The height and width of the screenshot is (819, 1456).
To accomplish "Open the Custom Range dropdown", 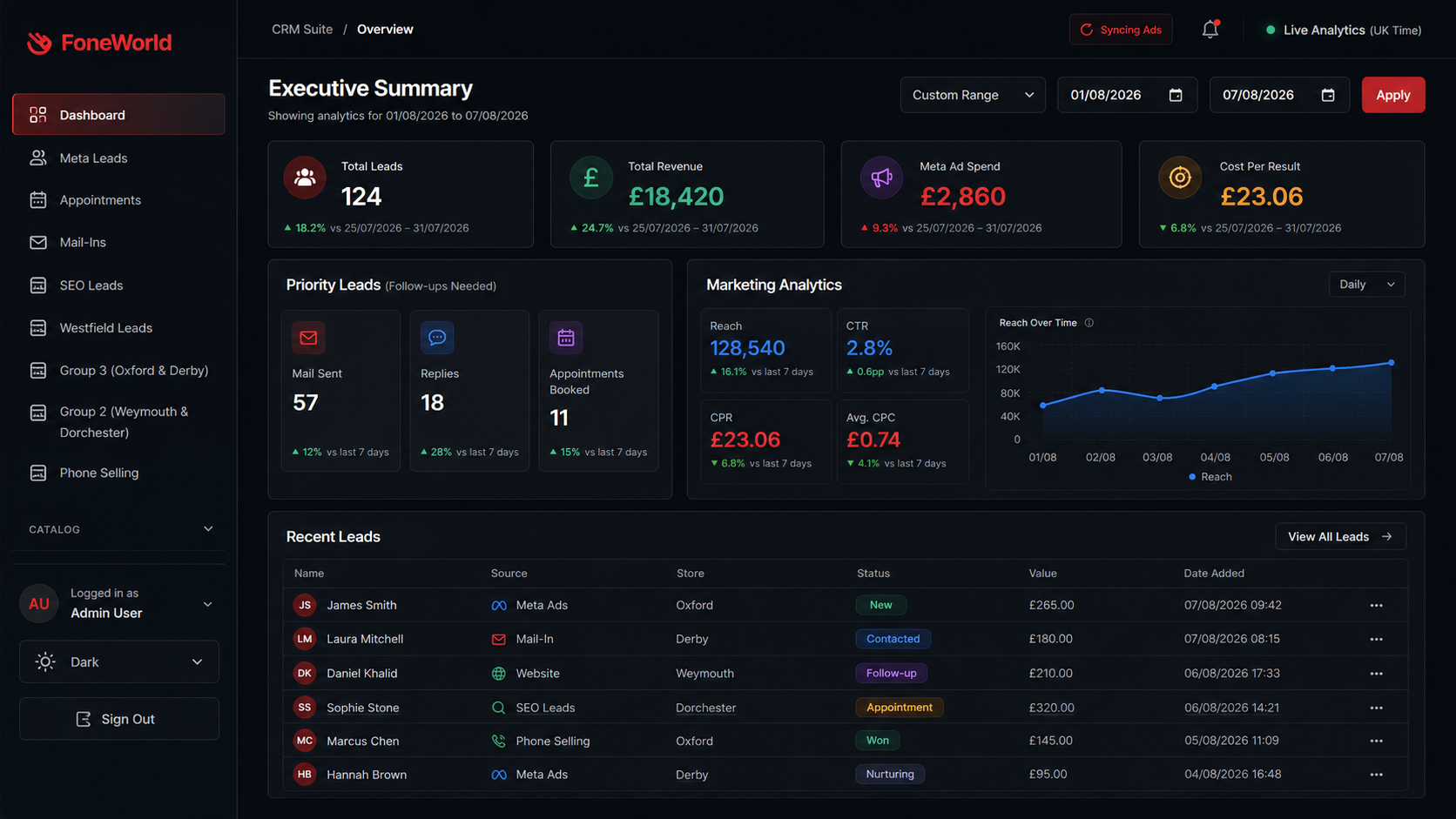I will click(x=973, y=95).
